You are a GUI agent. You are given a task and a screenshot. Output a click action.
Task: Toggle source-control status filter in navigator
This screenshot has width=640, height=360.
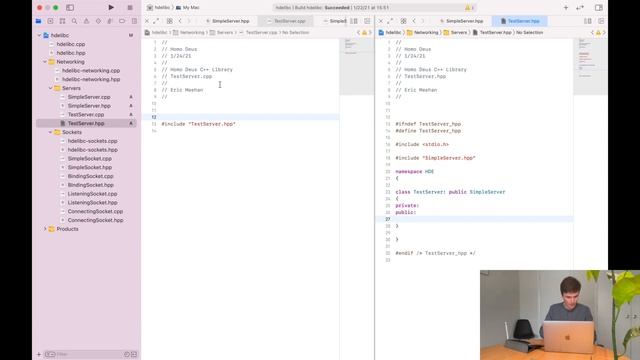tap(134, 354)
